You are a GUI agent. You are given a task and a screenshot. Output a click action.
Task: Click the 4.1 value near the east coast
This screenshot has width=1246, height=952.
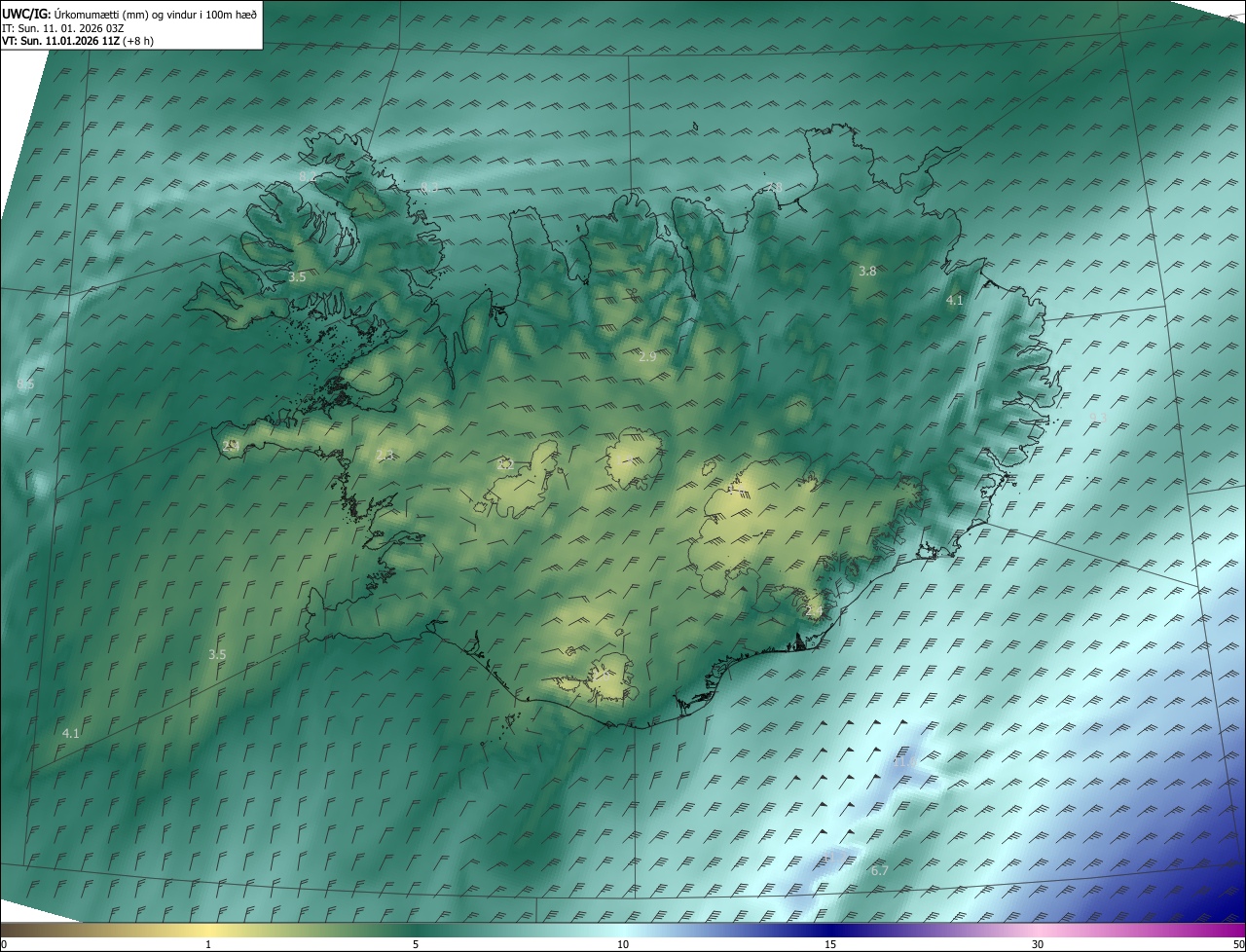click(954, 301)
